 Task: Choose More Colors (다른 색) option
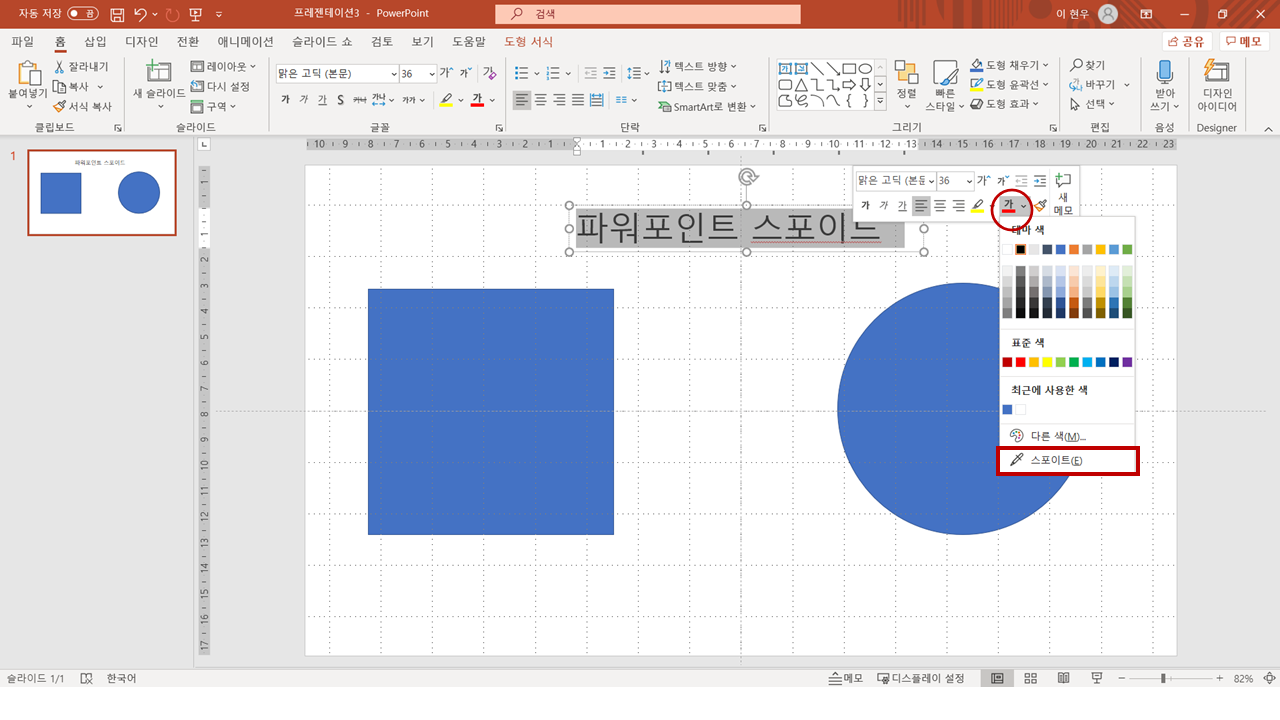coord(1068,436)
